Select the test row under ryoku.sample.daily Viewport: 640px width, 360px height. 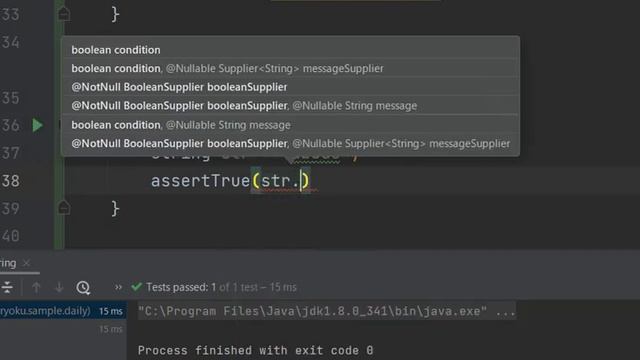(63, 329)
